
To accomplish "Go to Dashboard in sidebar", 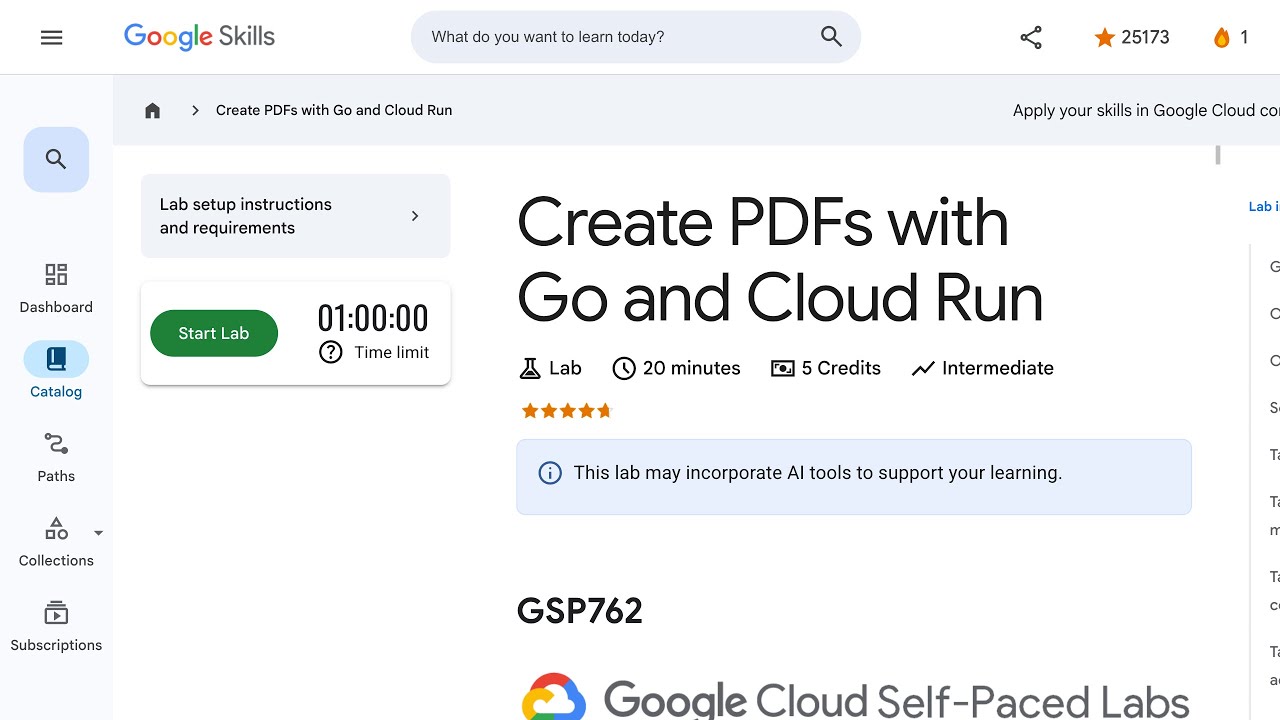I will pos(56,289).
